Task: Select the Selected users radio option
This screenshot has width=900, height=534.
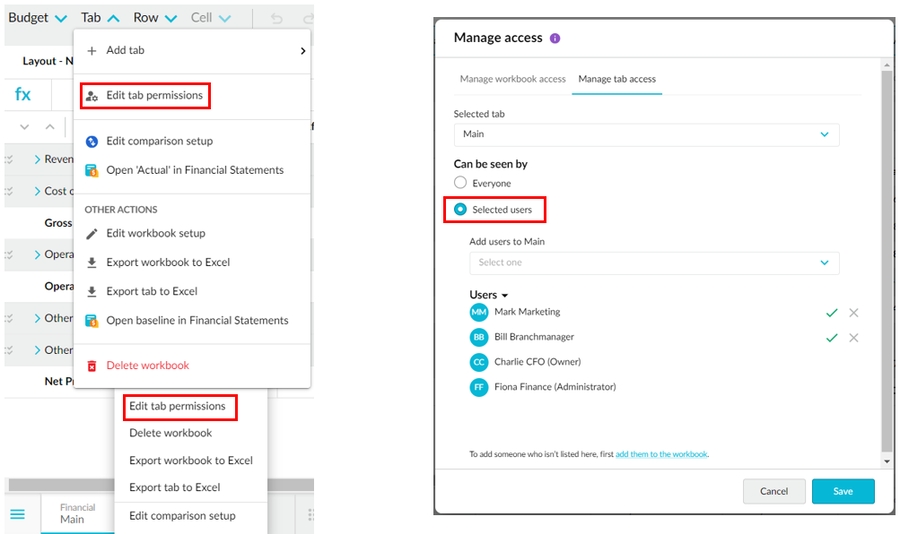Action: click(460, 210)
